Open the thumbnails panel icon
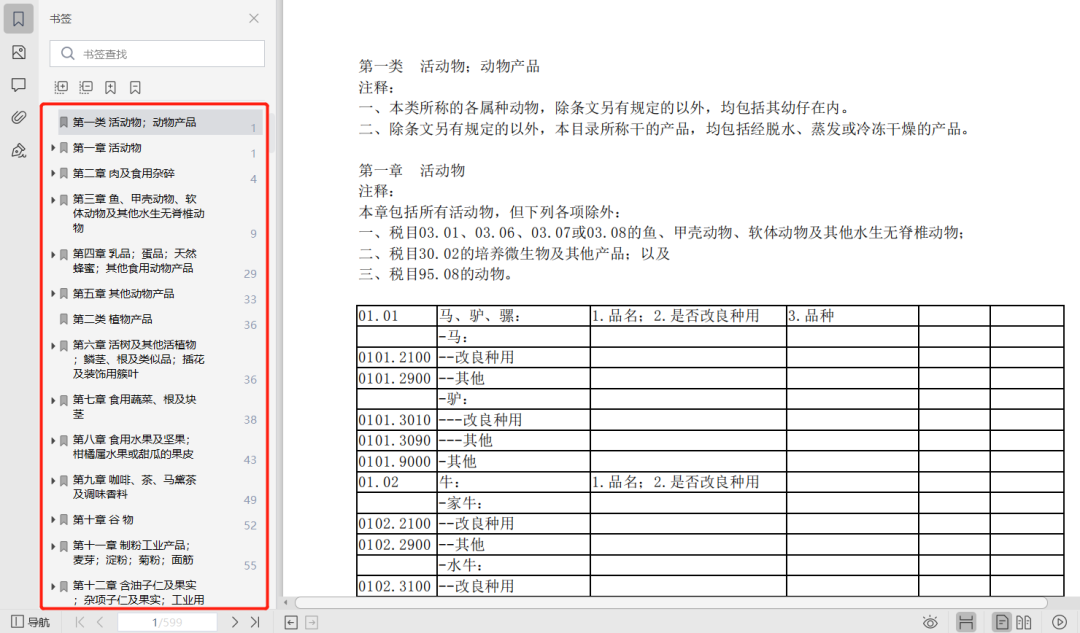This screenshot has width=1080, height=633. 19,52
